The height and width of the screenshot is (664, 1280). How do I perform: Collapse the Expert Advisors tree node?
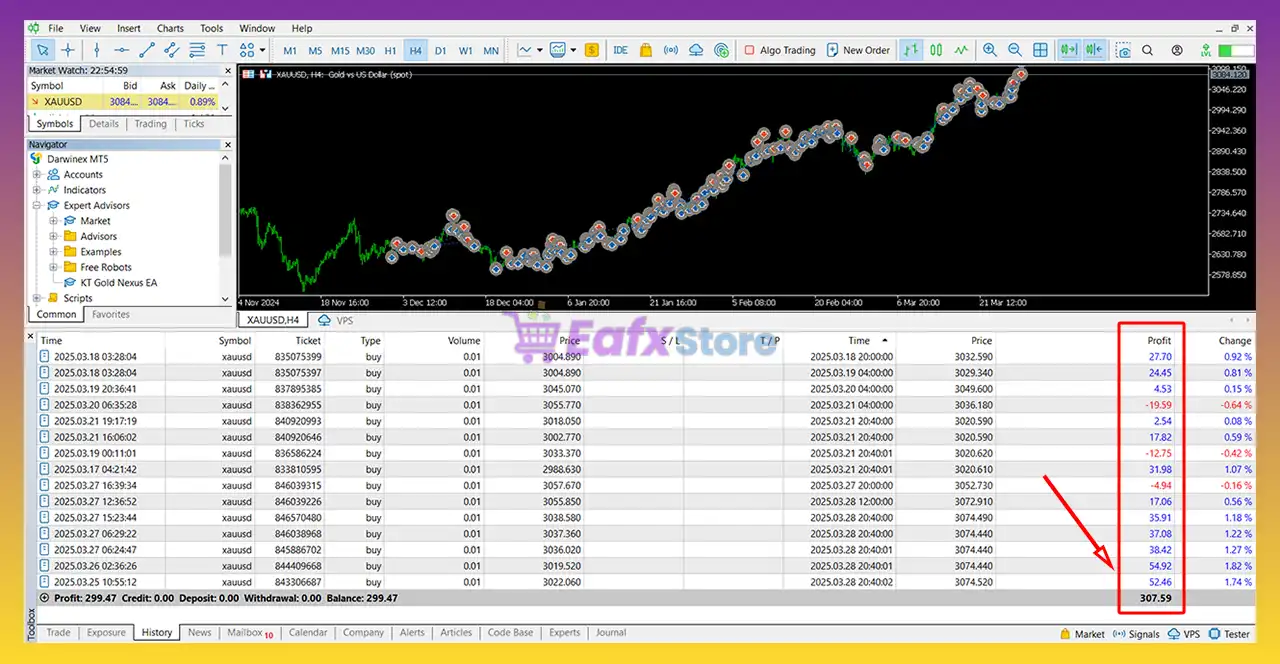click(x=37, y=205)
